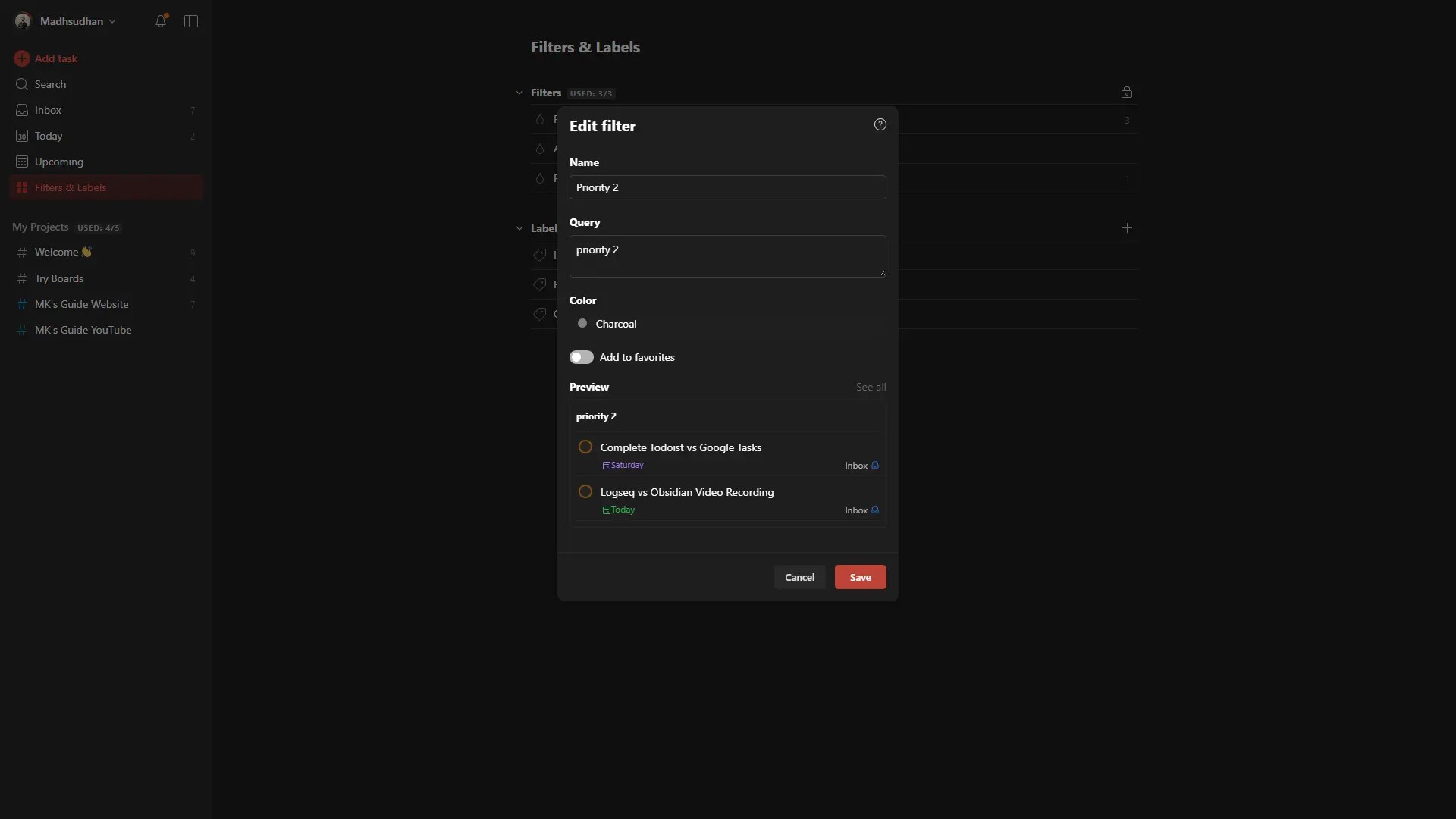Complete the 'Logseq vs Obsidian Video Recording' task
Image resolution: width=1456 pixels, height=819 pixels.
(x=585, y=491)
